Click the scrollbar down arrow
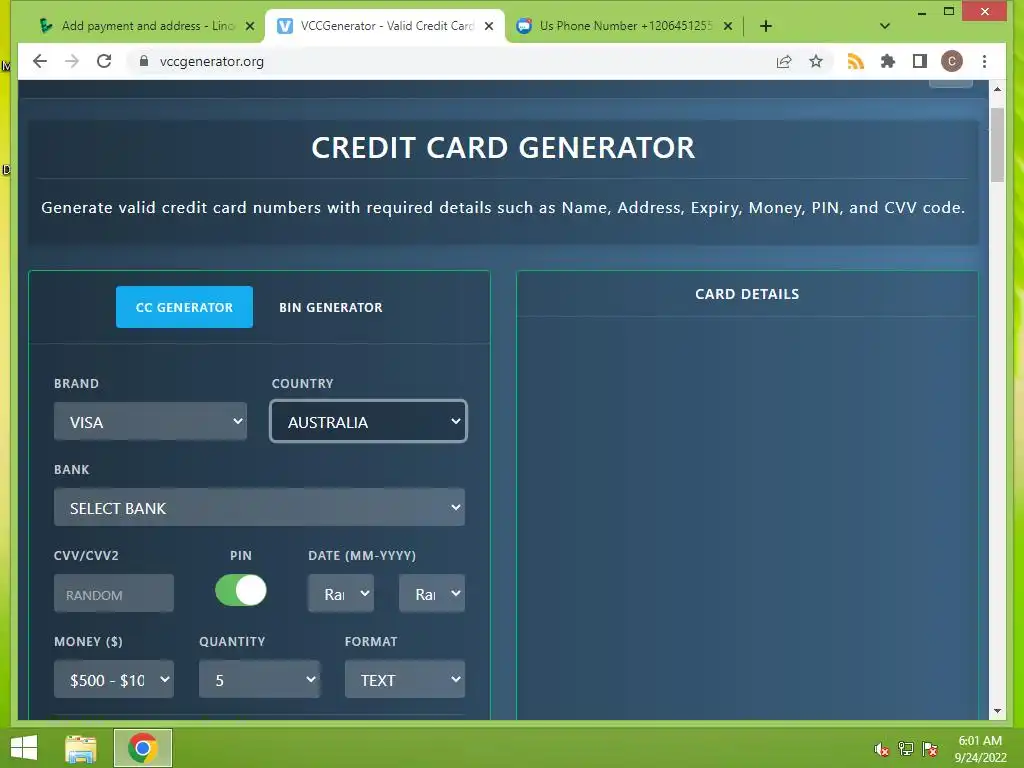This screenshot has width=1024, height=768. coord(997,711)
